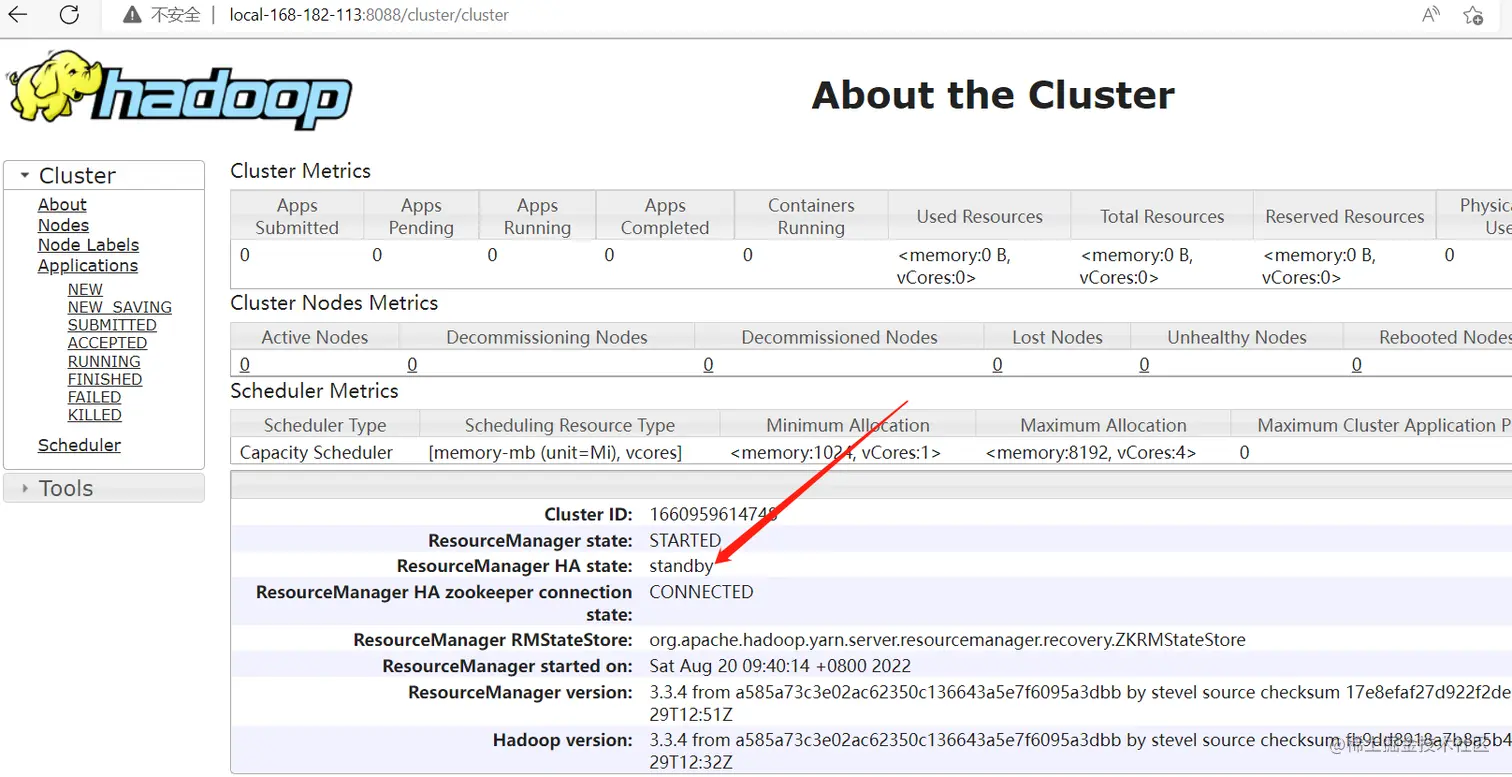Add page to favorites star icon

pyautogui.click(x=1473, y=15)
